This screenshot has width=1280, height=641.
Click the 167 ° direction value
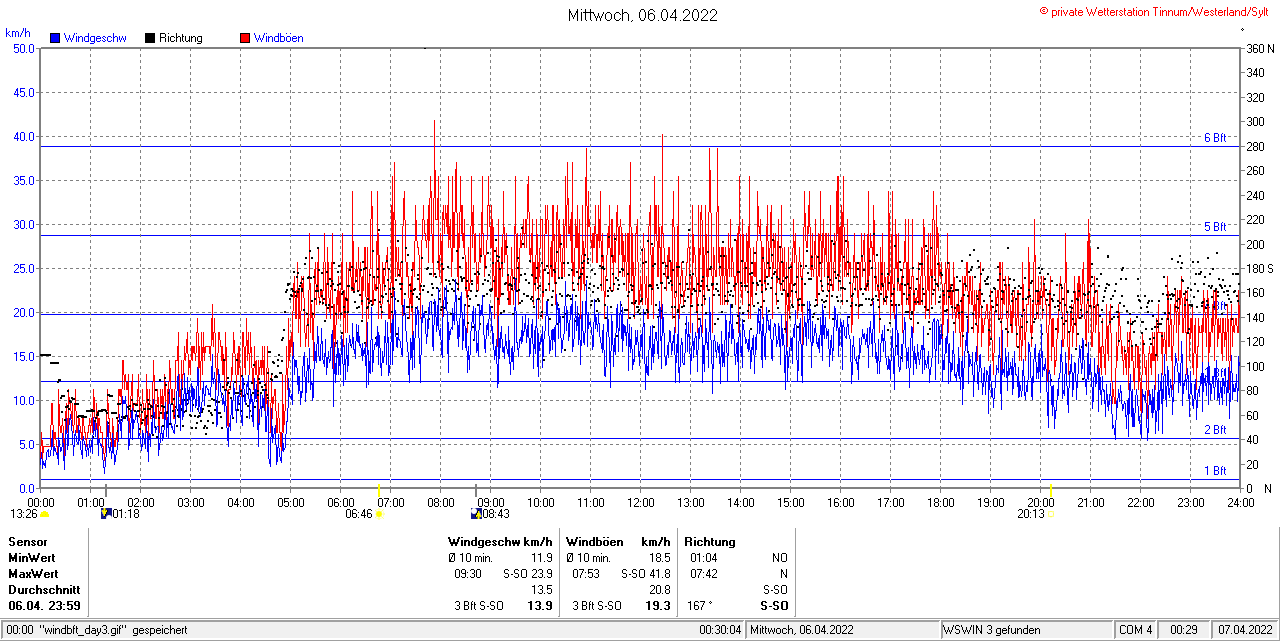pyautogui.click(x=698, y=606)
